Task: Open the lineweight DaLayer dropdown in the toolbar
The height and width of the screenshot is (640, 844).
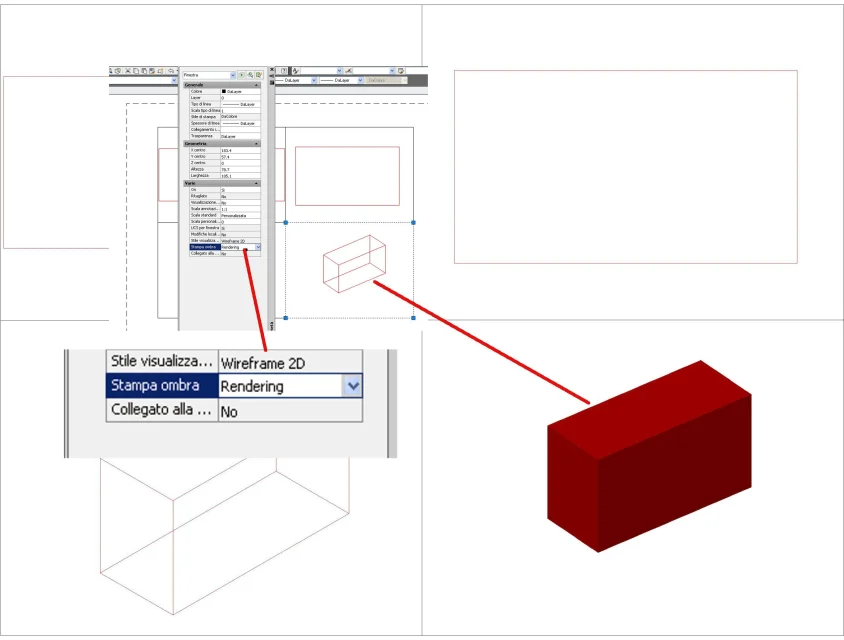Action: click(361, 80)
